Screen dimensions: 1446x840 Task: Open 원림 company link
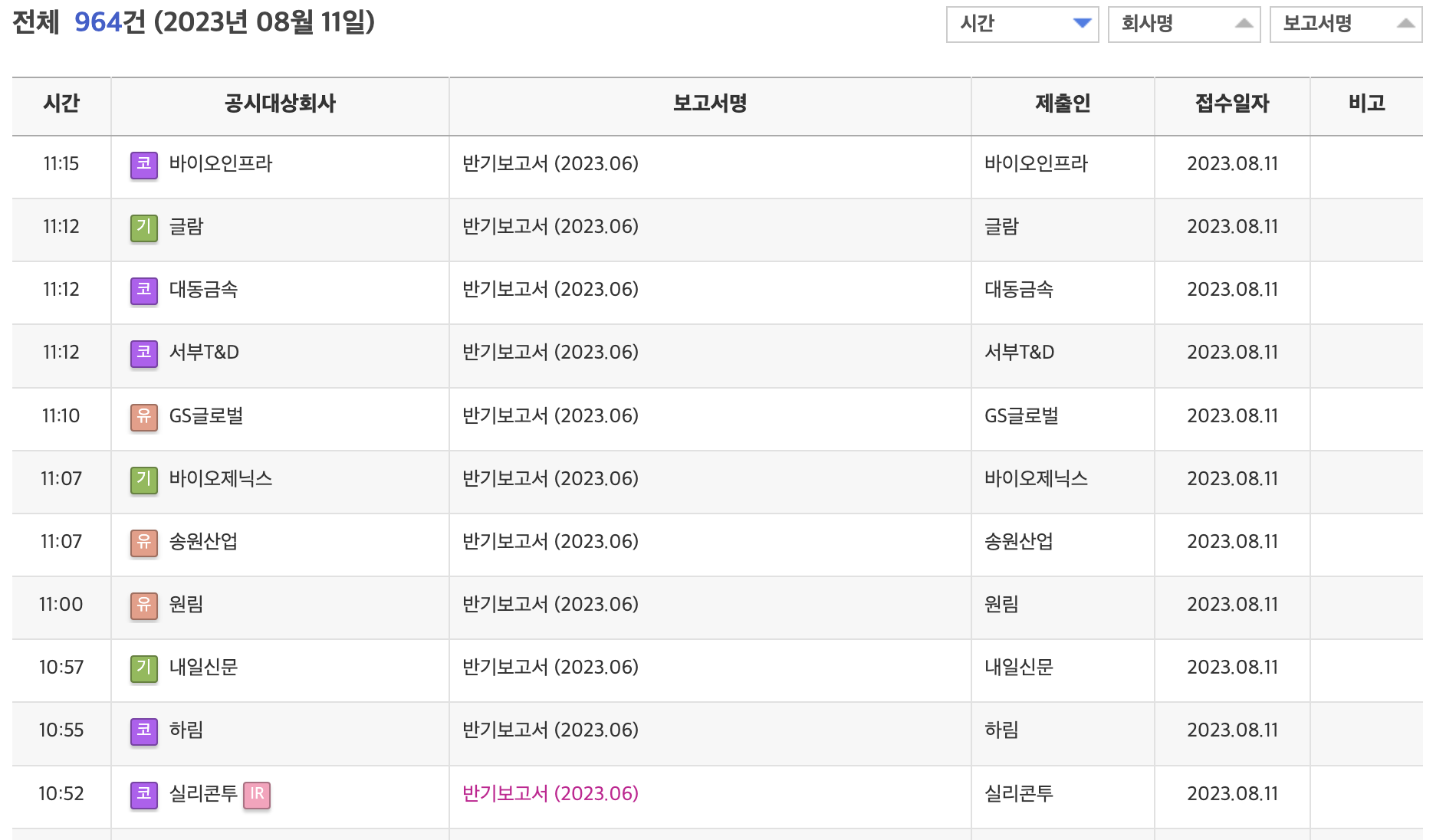pos(186,604)
